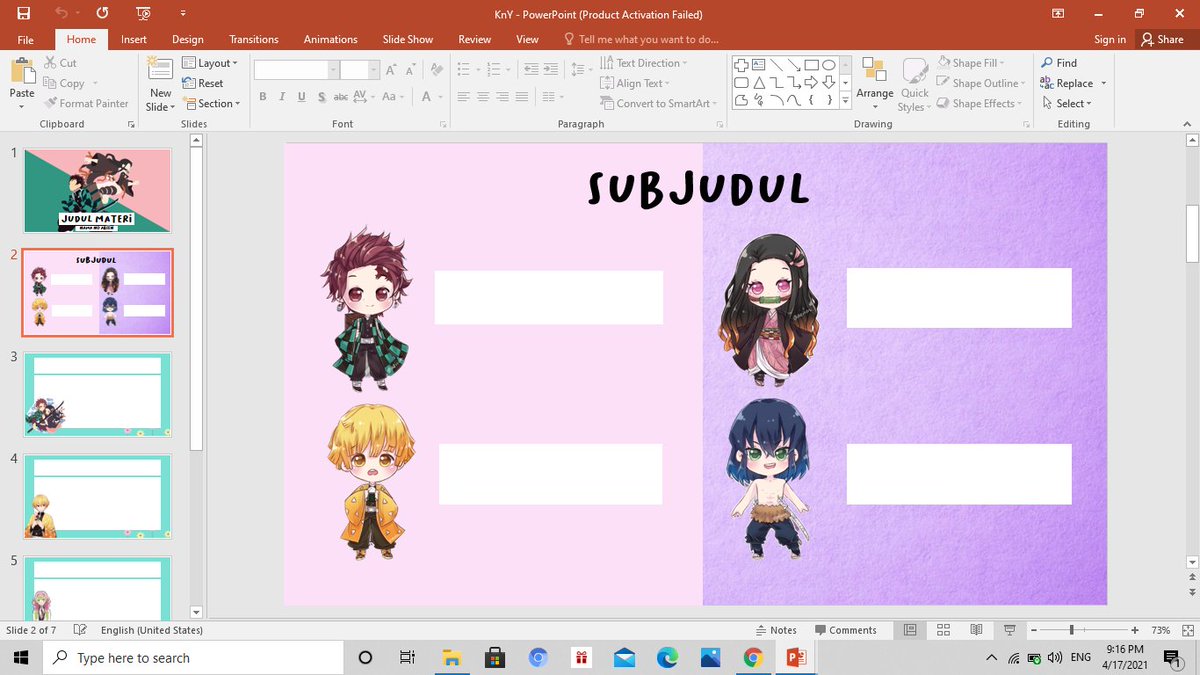Open the Shape Outline dropdown
The height and width of the screenshot is (675, 1200).
(x=980, y=83)
